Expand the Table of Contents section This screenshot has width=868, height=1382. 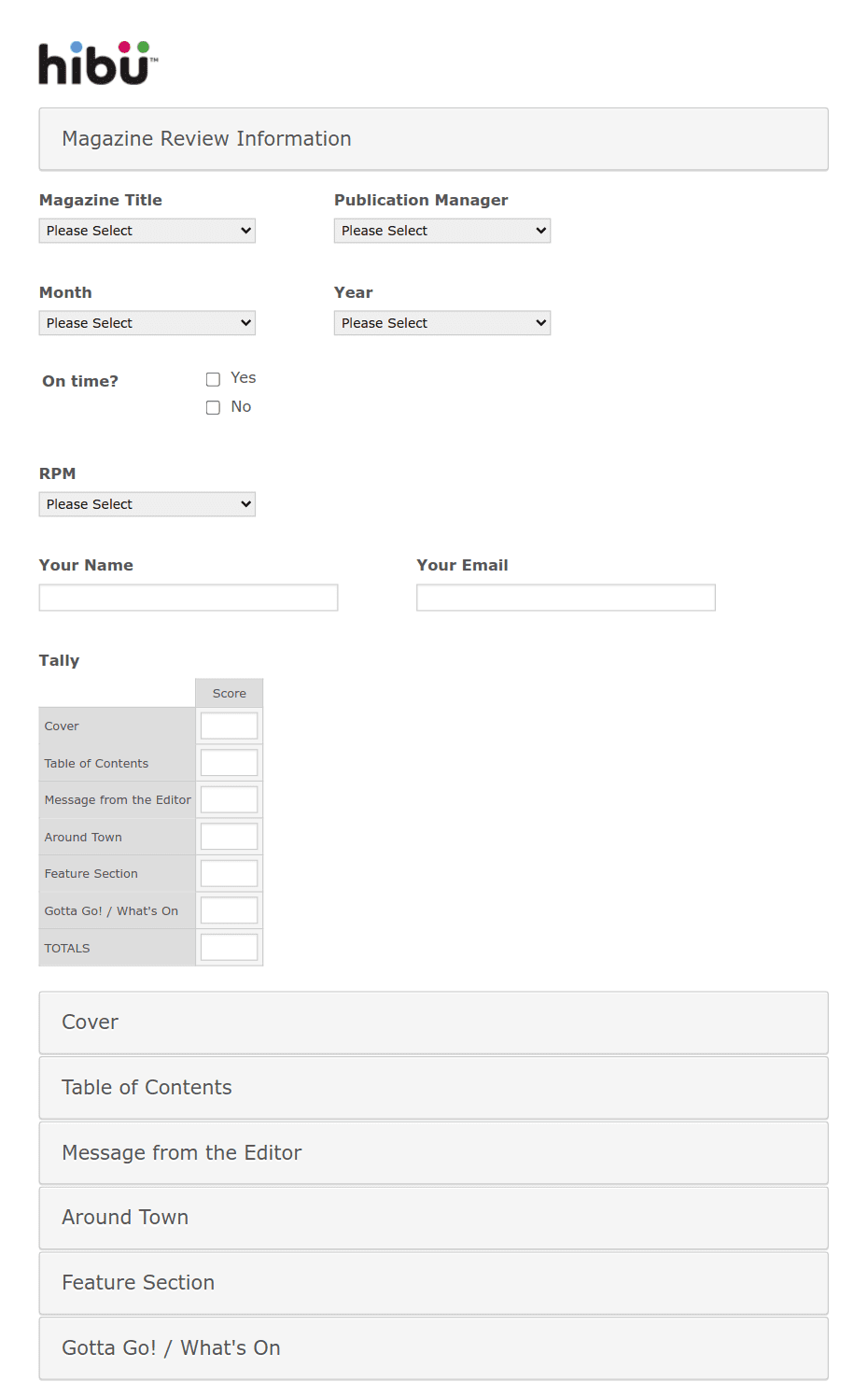pyautogui.click(x=433, y=1088)
